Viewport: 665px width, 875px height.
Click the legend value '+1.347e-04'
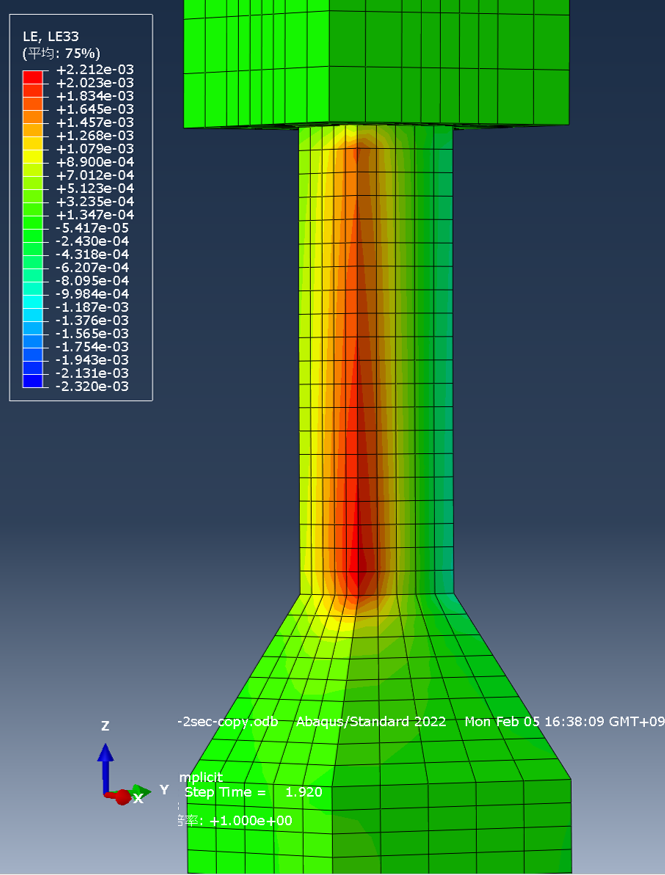(95, 215)
